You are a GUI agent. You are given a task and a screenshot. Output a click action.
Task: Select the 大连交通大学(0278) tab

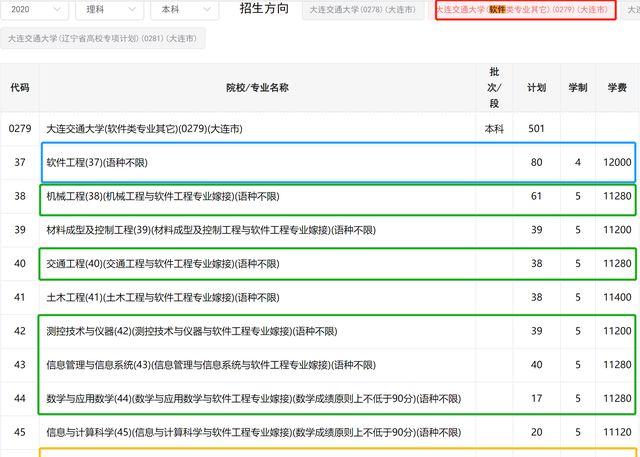click(x=363, y=9)
